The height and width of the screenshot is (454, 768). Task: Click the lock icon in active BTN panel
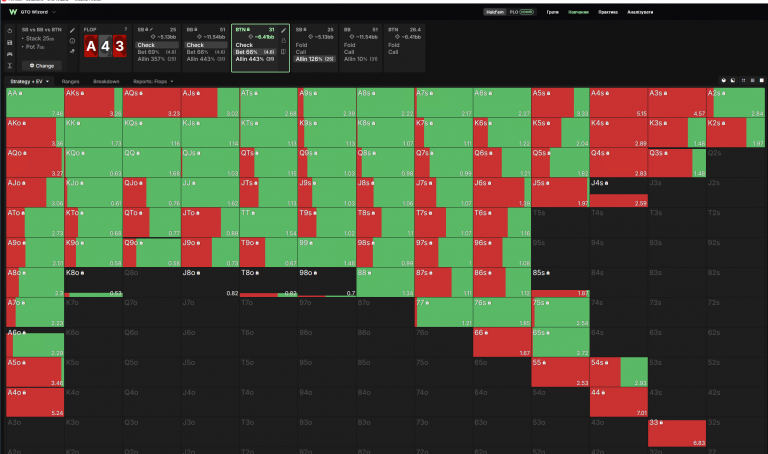pos(284,41)
